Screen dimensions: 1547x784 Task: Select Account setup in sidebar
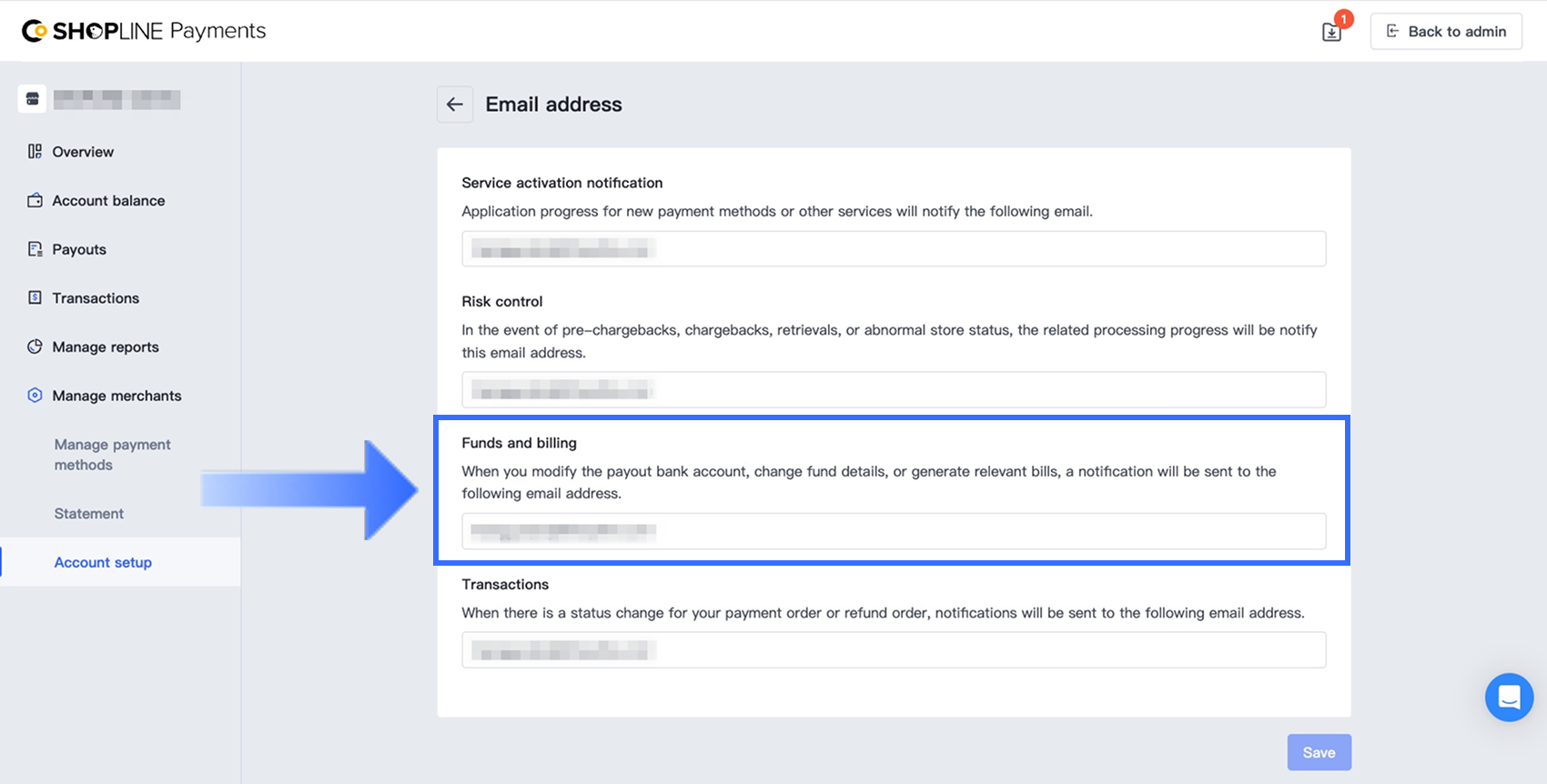click(x=103, y=562)
